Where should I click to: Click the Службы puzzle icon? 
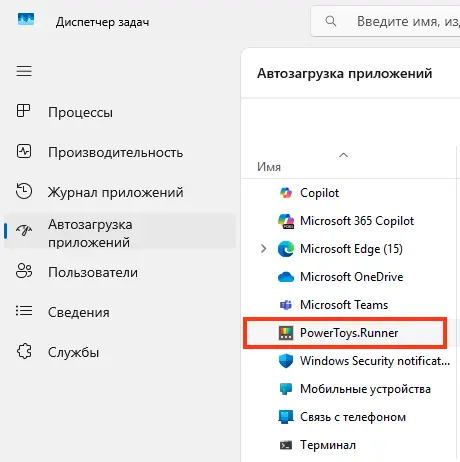tap(24, 351)
